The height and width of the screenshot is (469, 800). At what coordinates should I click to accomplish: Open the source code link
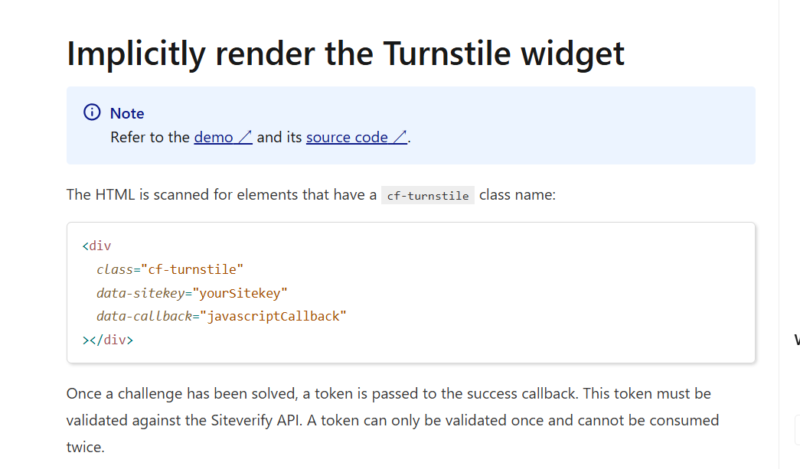point(347,137)
